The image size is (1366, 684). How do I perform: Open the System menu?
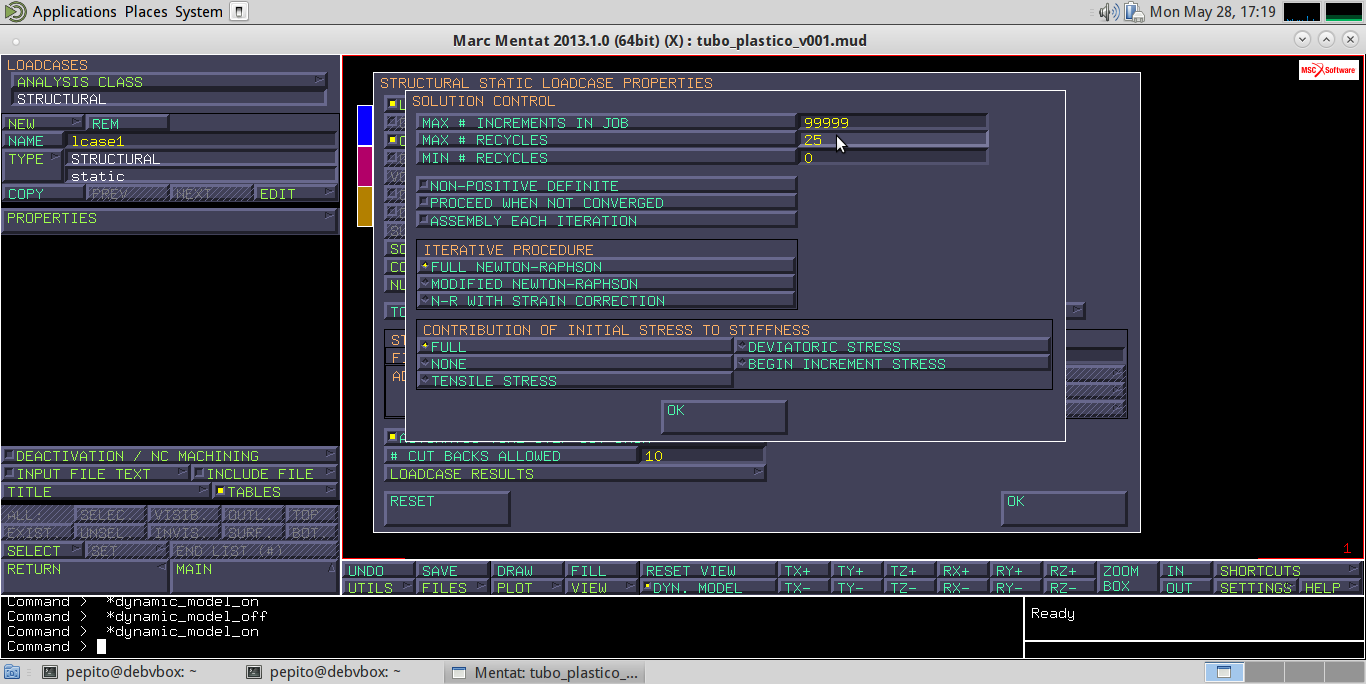tap(199, 12)
